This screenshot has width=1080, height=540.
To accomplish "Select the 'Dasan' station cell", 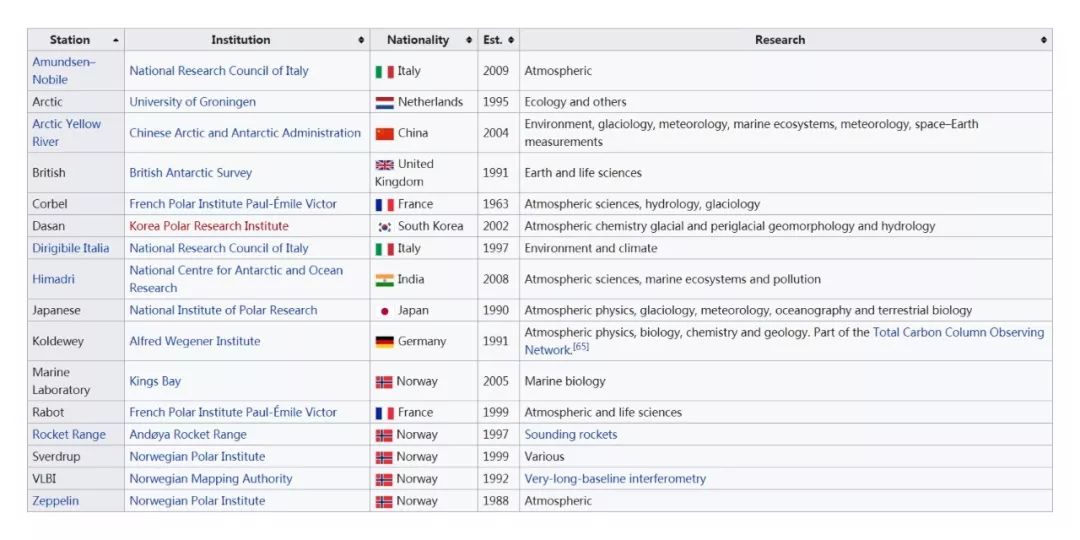I will tap(76, 226).
